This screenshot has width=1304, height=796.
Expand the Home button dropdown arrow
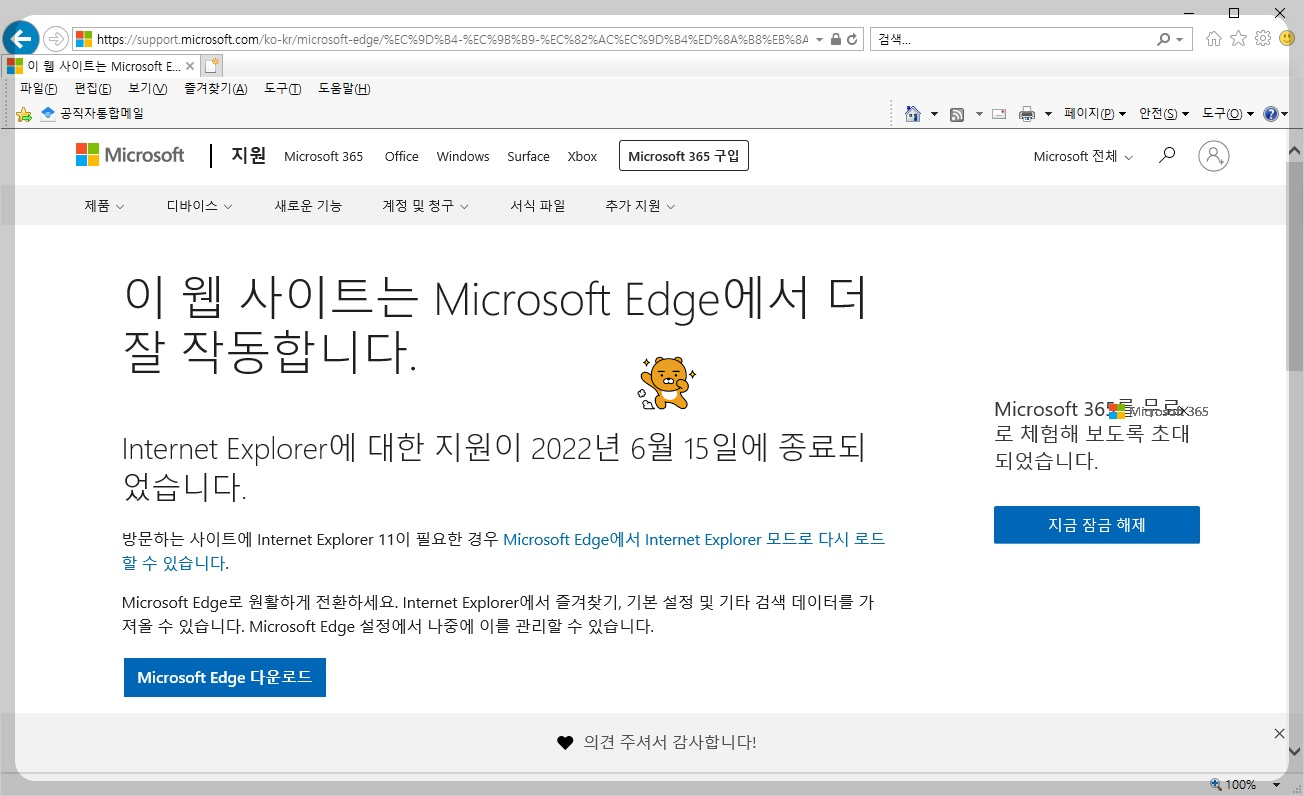pos(934,114)
